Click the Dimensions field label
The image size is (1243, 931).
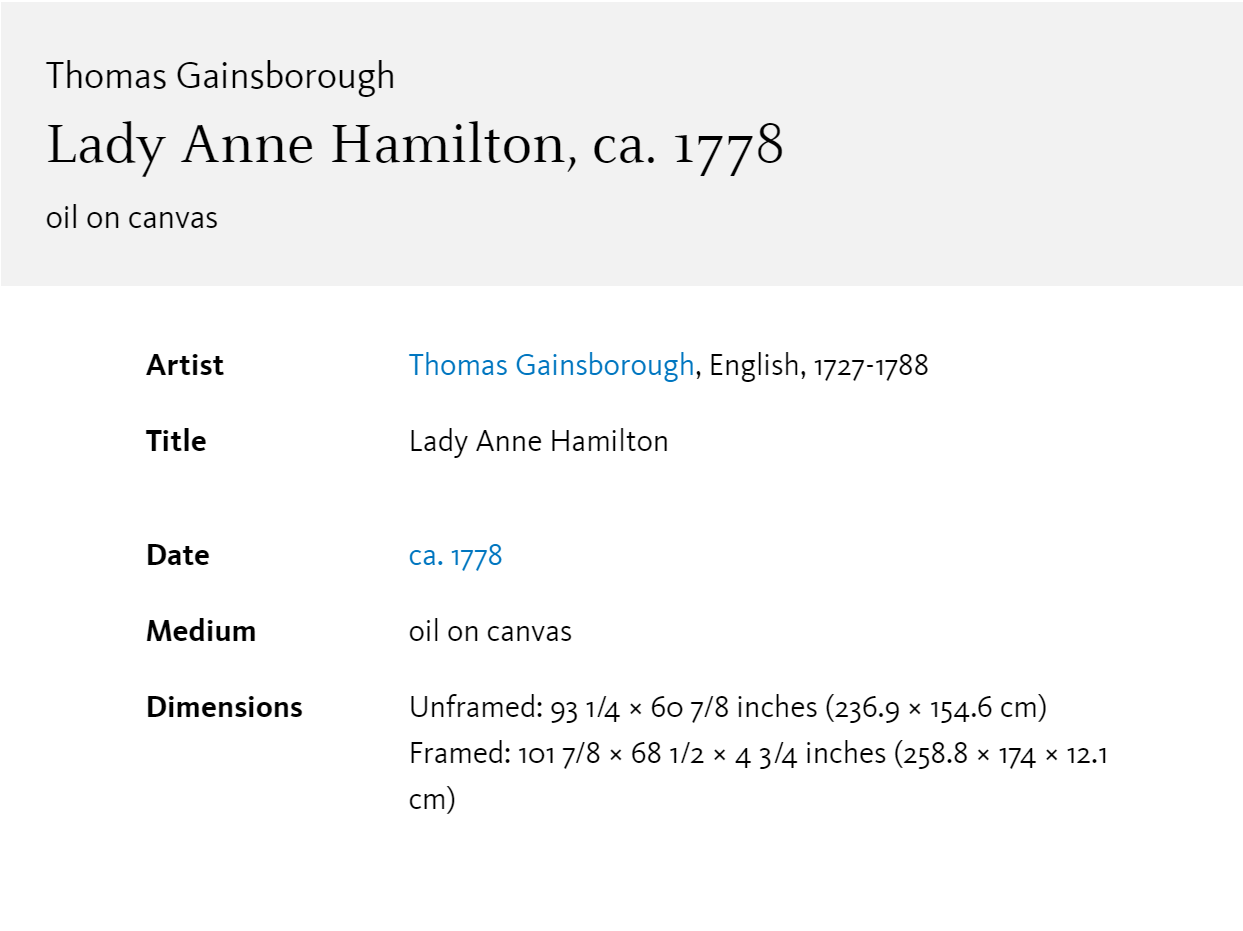(224, 707)
